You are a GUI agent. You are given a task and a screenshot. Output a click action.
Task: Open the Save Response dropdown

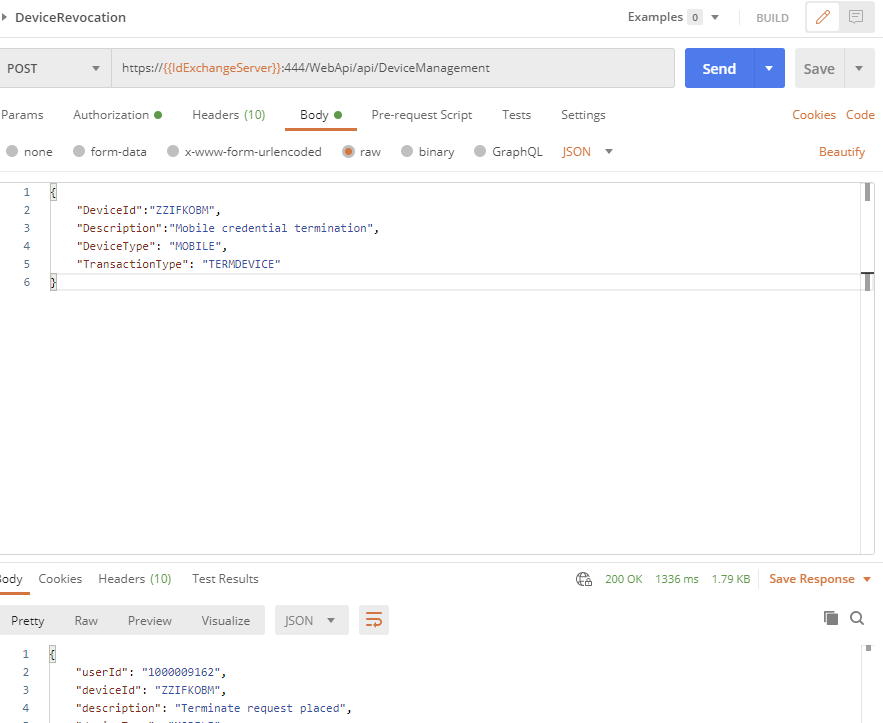pyautogui.click(x=820, y=579)
